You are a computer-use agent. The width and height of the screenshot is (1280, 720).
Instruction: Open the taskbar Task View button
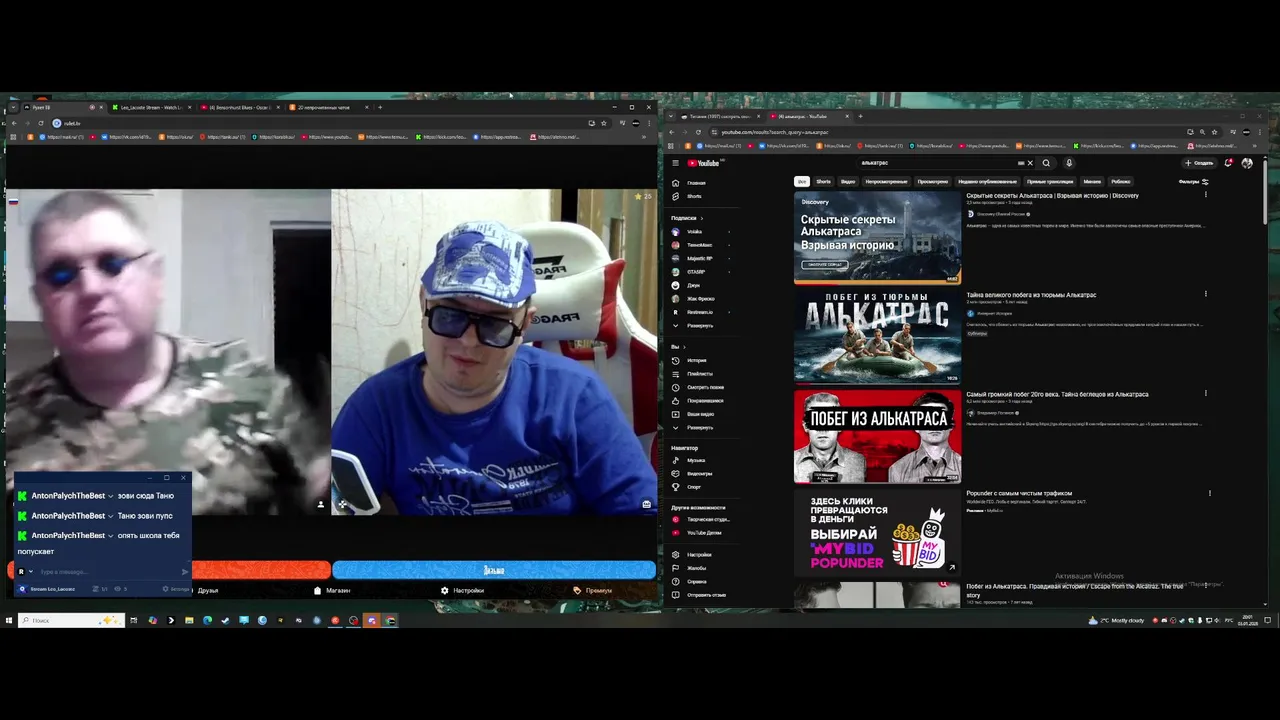pos(134,620)
